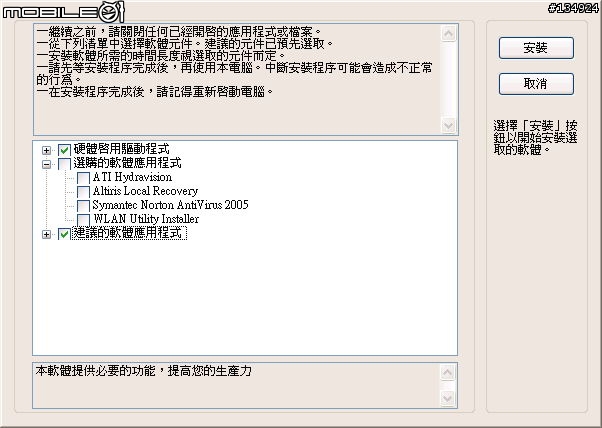Click description box scroll down arrow
Image resolution: width=602 pixels, height=428 pixels.
[447, 398]
